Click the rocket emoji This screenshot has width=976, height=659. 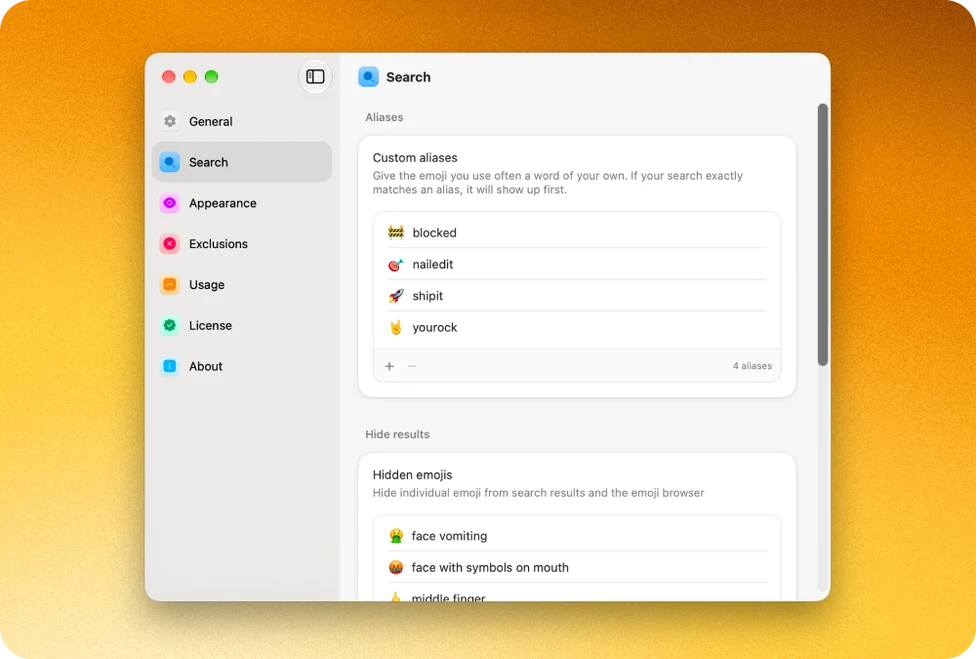396,296
